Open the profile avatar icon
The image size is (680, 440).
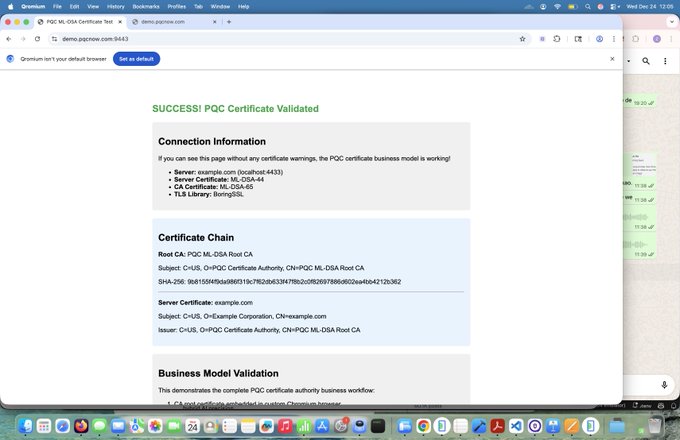point(598,39)
